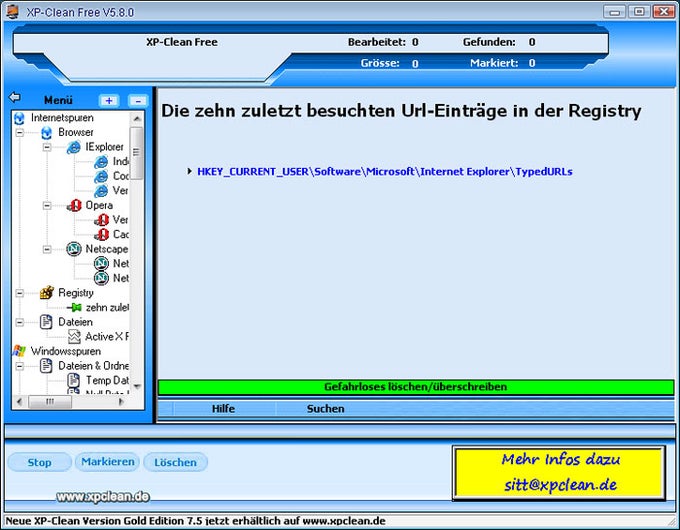
Task: Select the 'zehn zulet' registry tree item
Action: [x=107, y=308]
